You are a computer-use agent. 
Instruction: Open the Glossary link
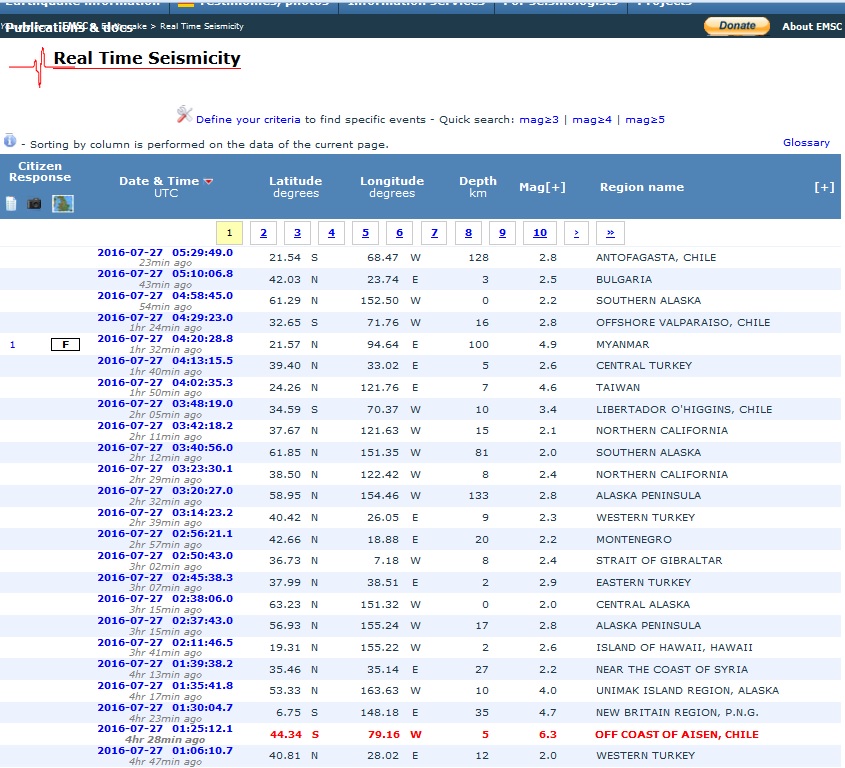pos(806,143)
